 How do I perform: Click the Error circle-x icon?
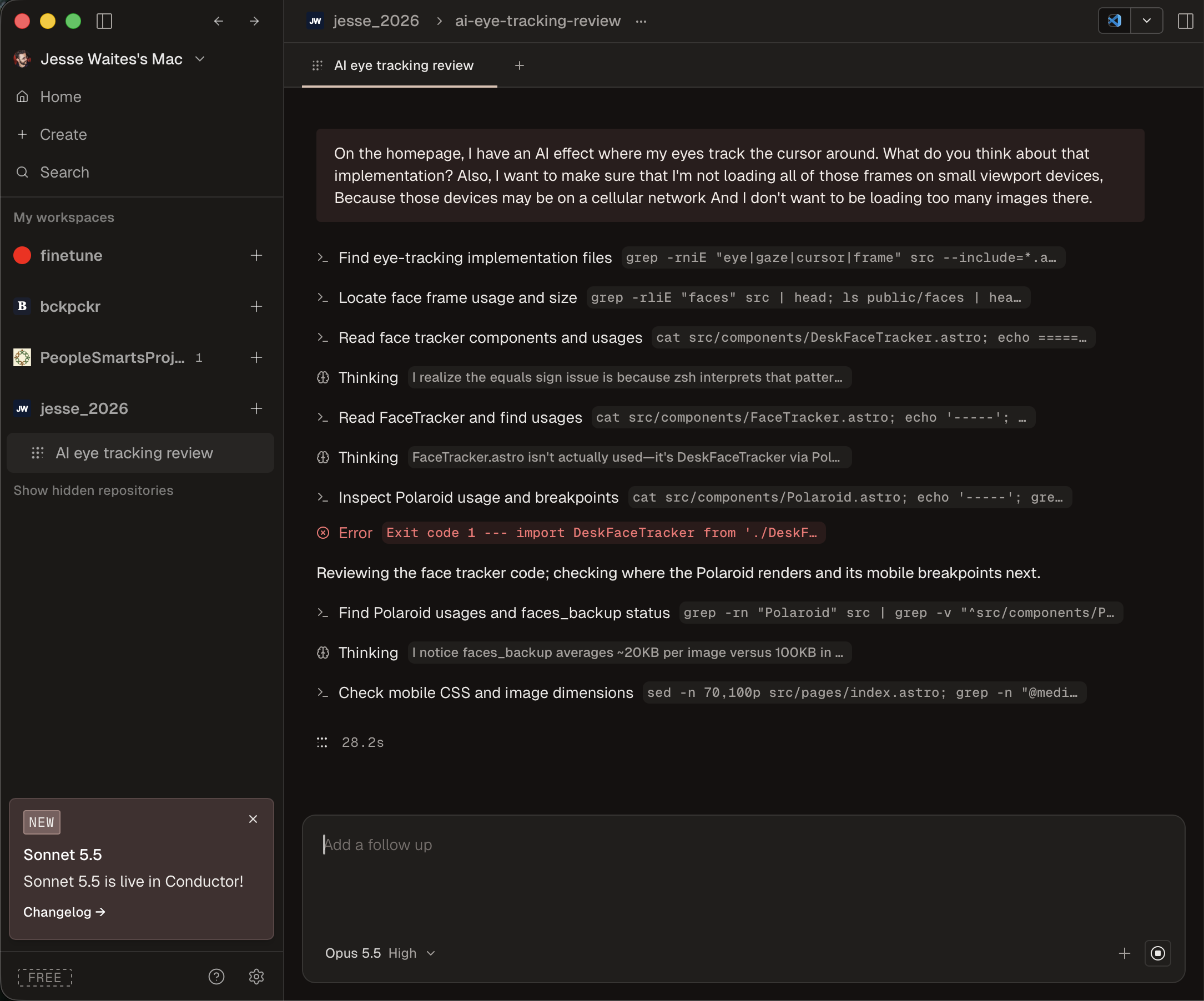pos(323,533)
